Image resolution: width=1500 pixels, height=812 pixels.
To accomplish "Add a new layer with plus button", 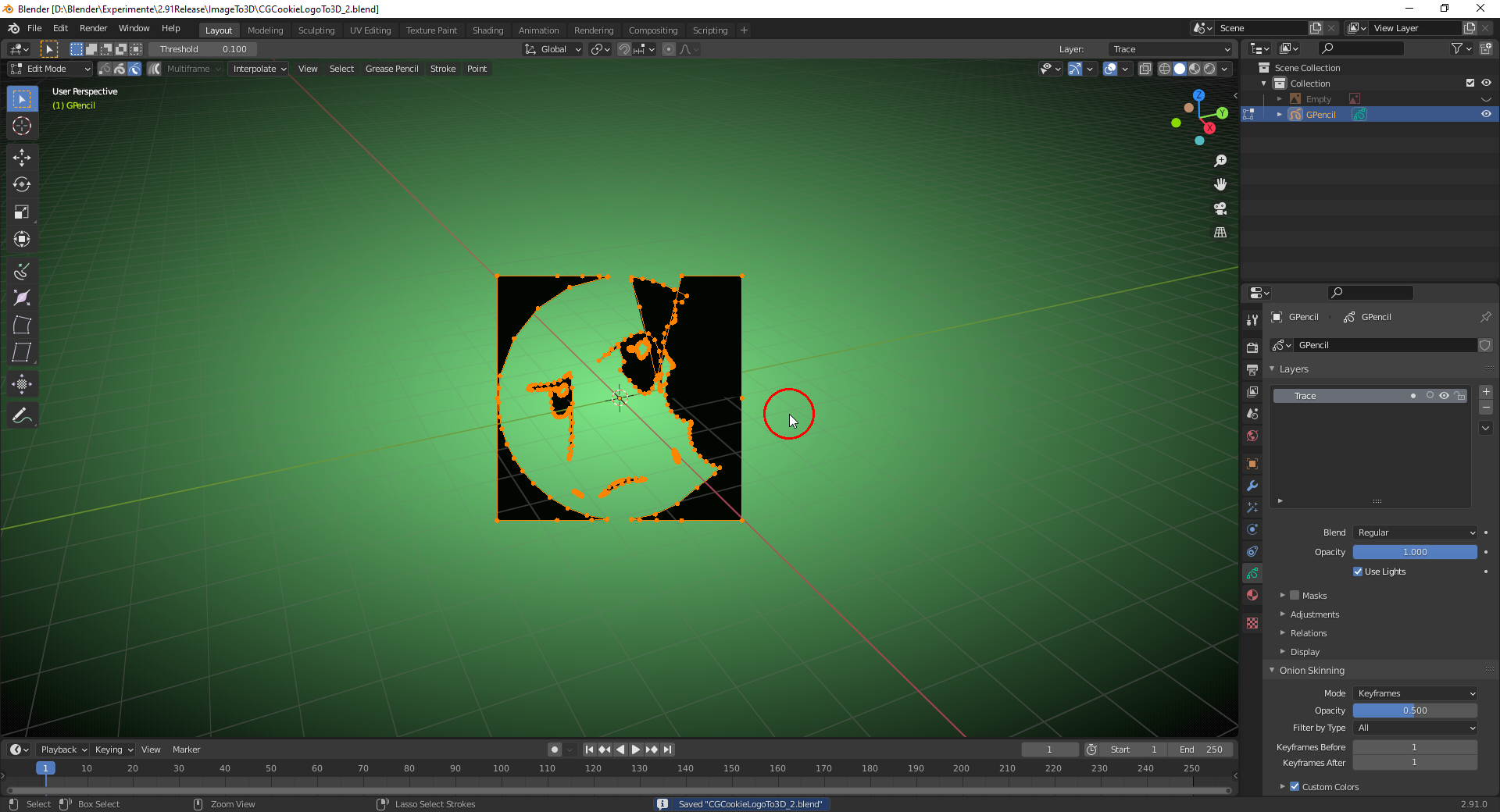I will coord(1486,392).
